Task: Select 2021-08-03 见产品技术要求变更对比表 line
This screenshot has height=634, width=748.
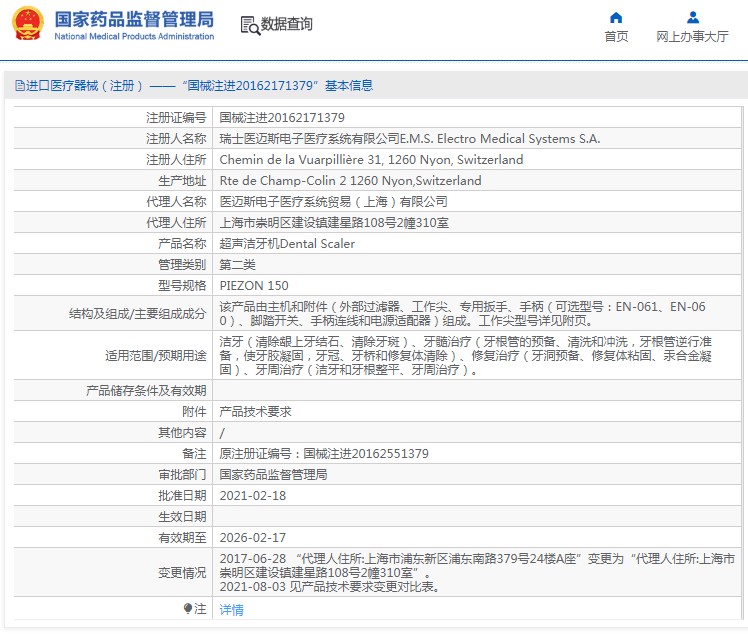Action: [x=329, y=586]
